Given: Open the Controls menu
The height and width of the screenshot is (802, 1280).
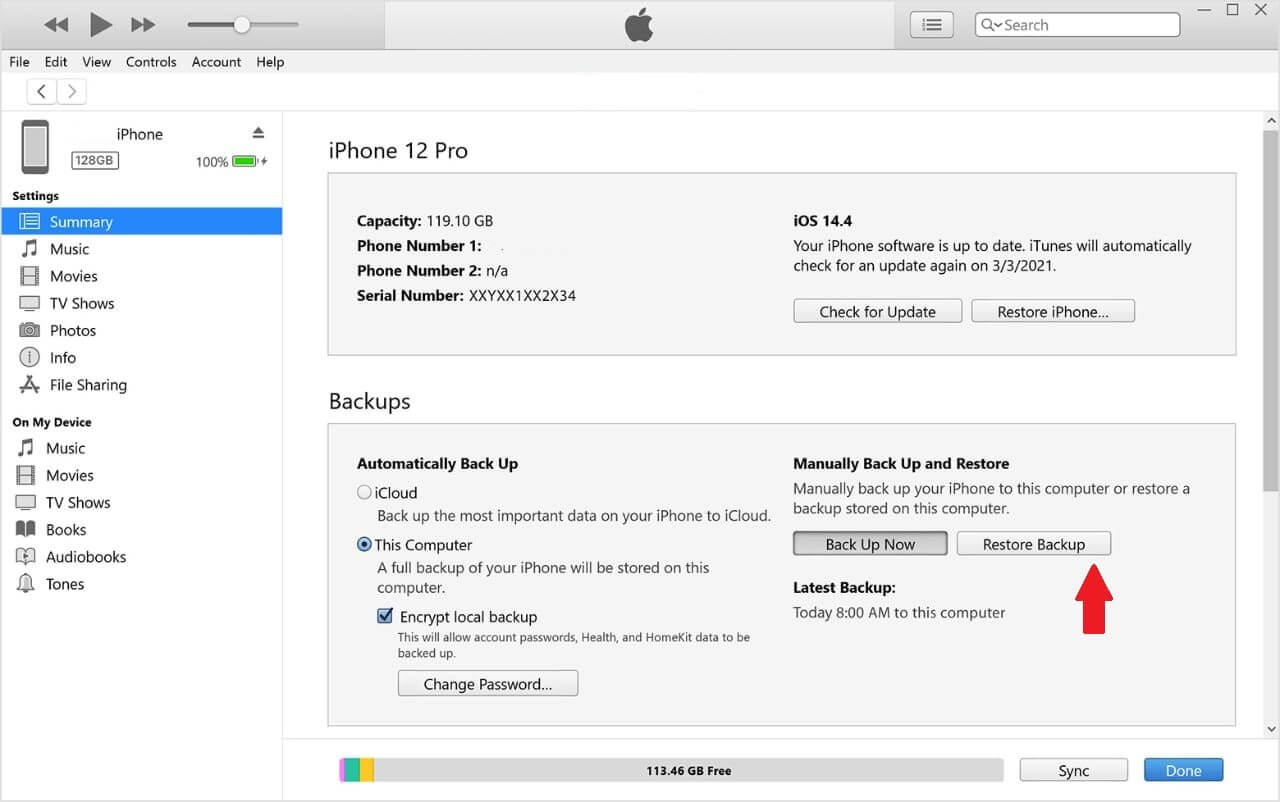Looking at the screenshot, I should (151, 62).
